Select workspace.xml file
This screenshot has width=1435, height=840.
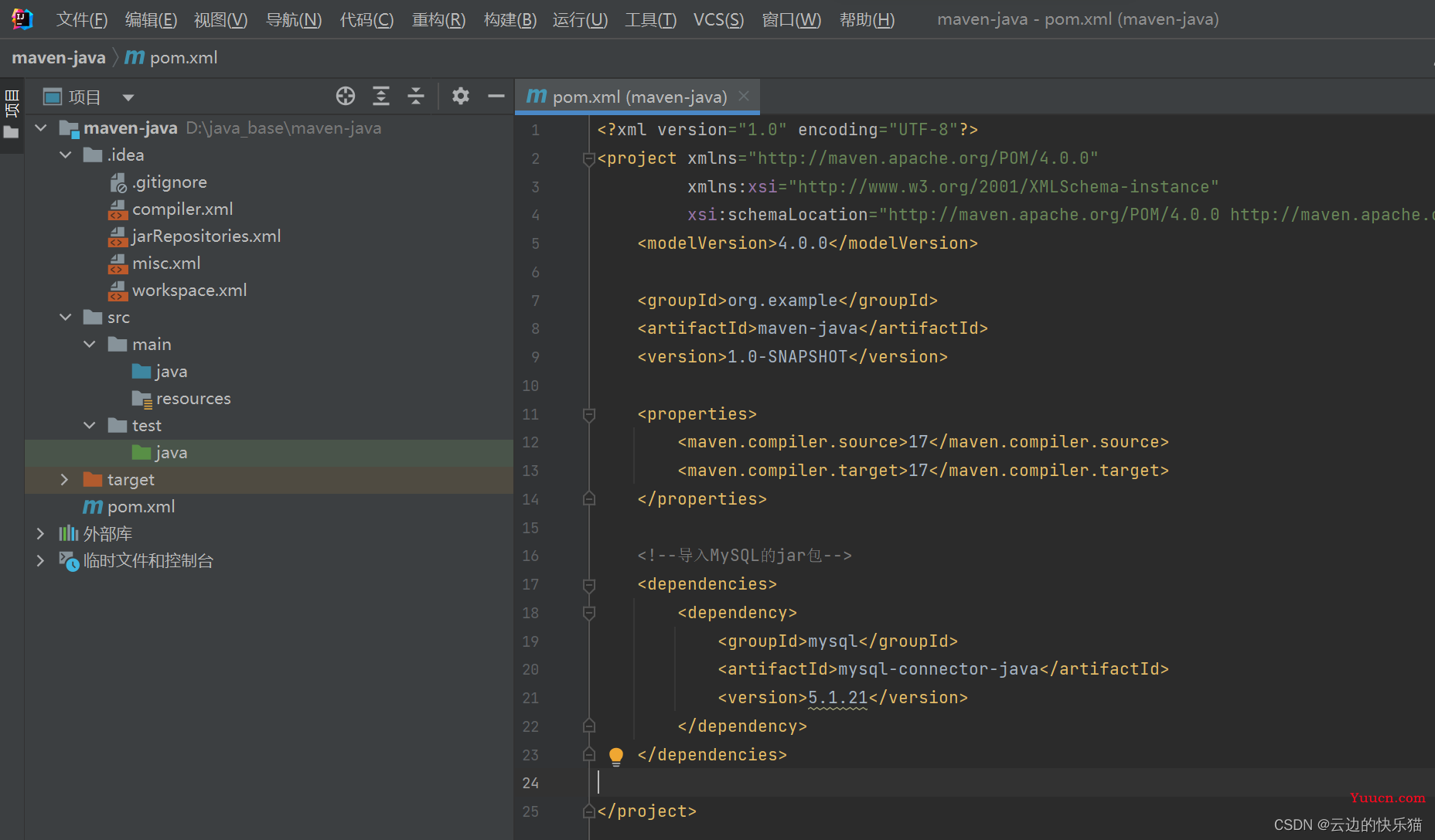pyautogui.click(x=189, y=291)
